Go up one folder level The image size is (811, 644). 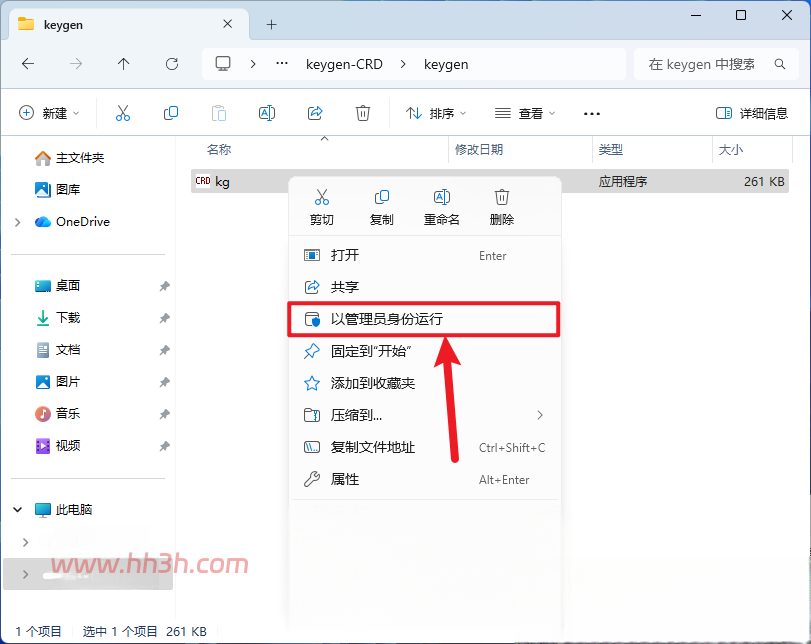(123, 64)
